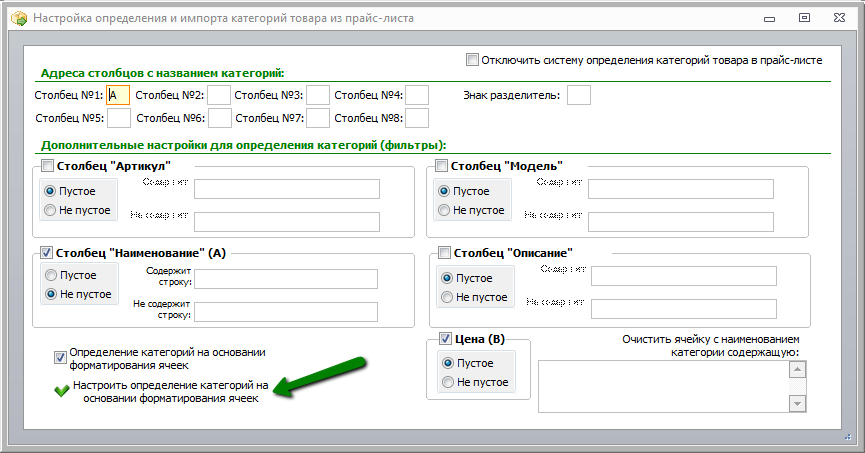
Task: Click the Описание contains-string field
Action: pyautogui.click(x=684, y=276)
